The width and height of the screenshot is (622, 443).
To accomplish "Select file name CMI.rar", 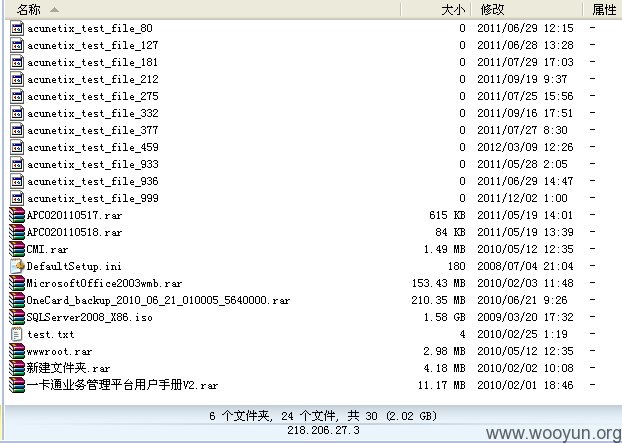I will (47, 249).
